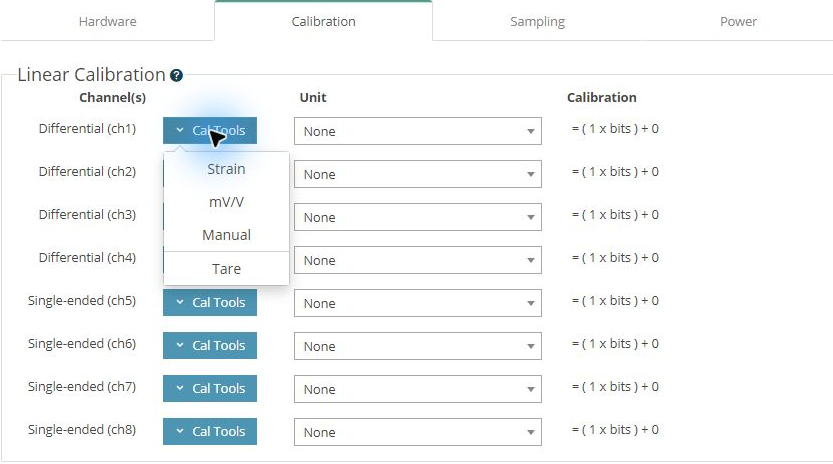Expand Unit dropdown for Differential ch4
833x464 pixels.
418,260
